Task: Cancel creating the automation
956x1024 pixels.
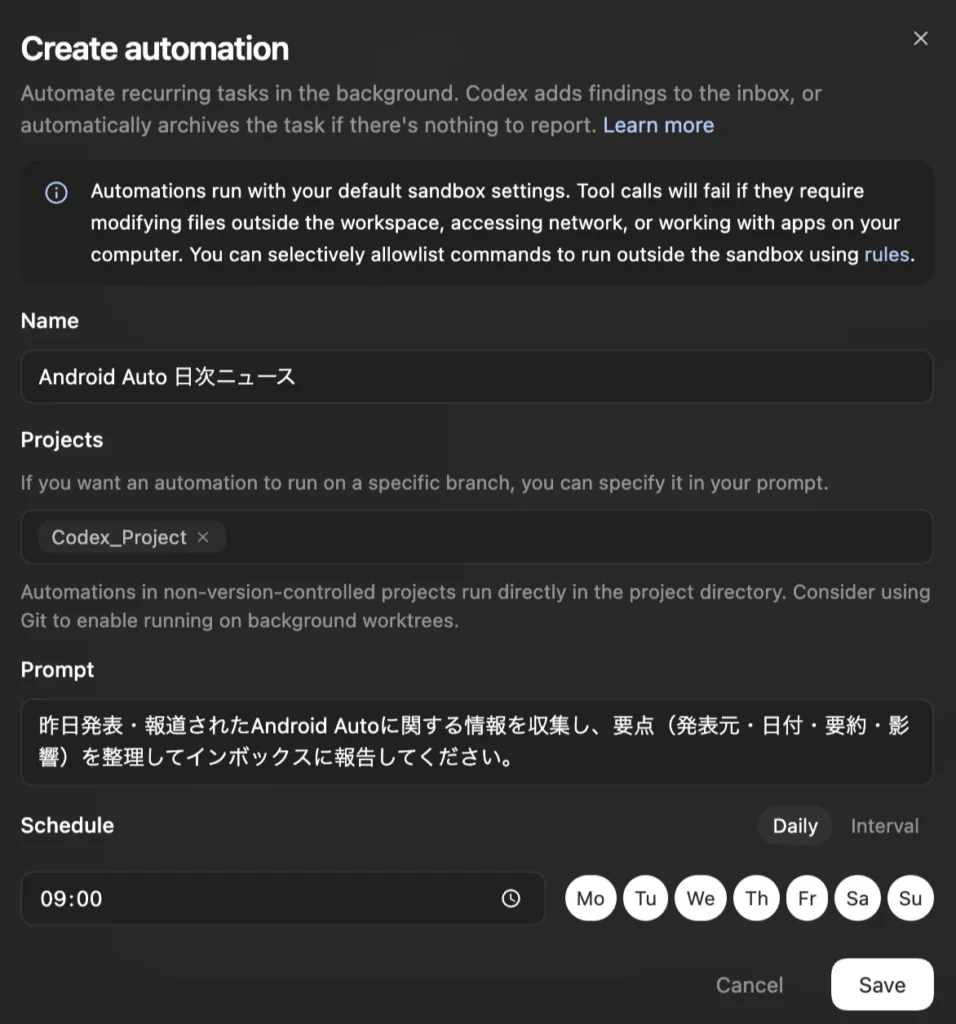Action: point(749,985)
